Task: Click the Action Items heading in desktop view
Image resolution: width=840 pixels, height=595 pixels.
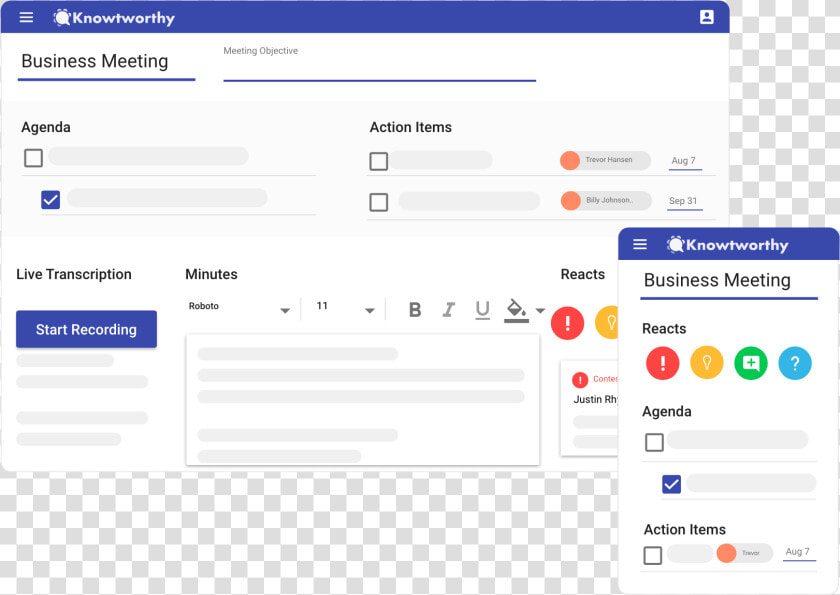Action: (x=411, y=127)
